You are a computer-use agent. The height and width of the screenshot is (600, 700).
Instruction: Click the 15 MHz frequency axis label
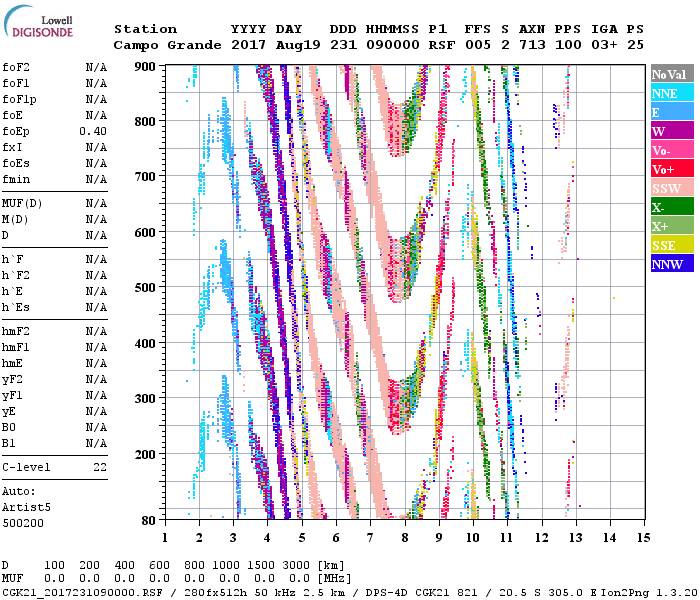pyautogui.click(x=643, y=538)
